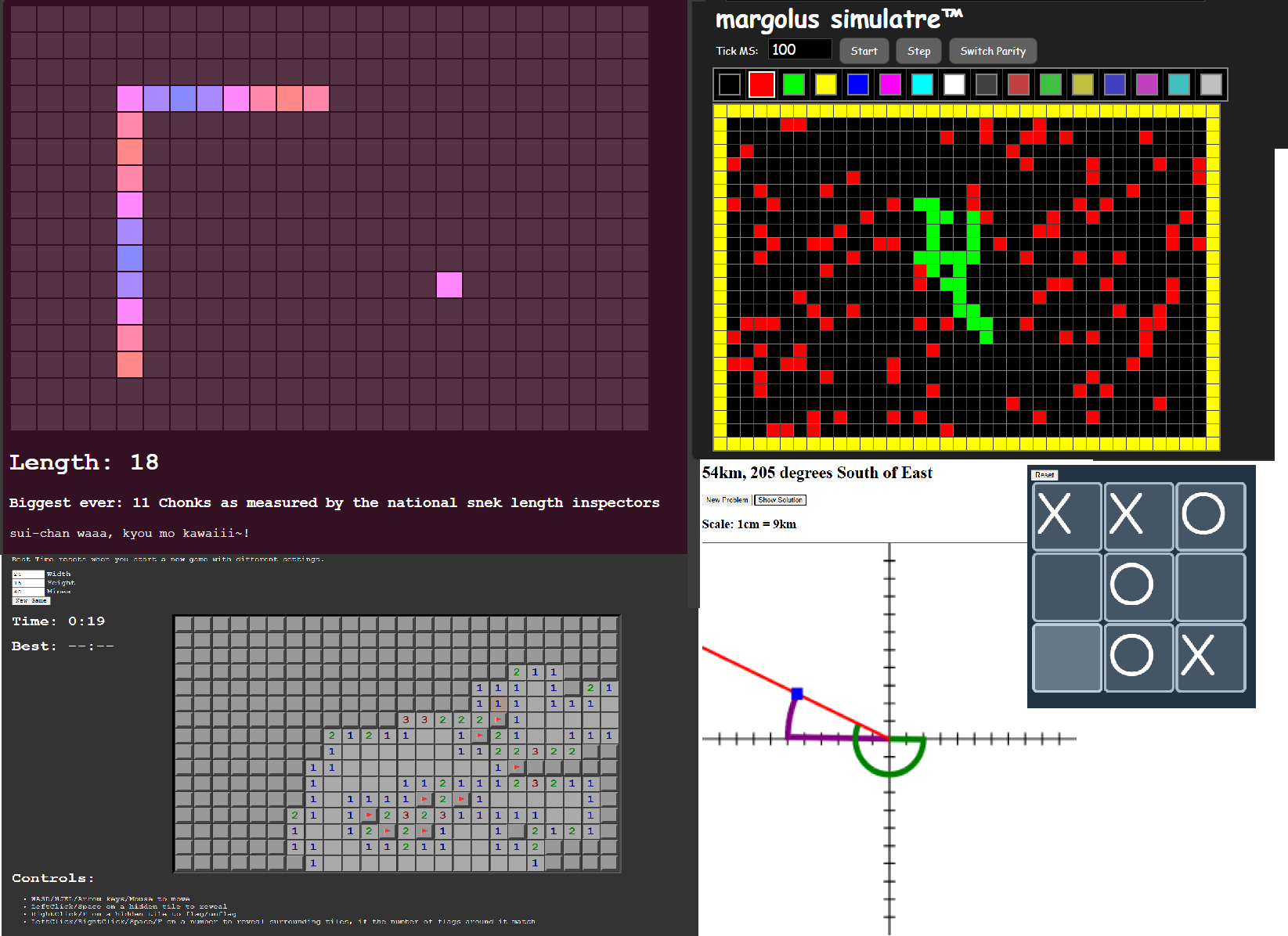Click the empty bottom-left tic-tac-toe cell
The height and width of the screenshot is (936, 1288).
1066,657
